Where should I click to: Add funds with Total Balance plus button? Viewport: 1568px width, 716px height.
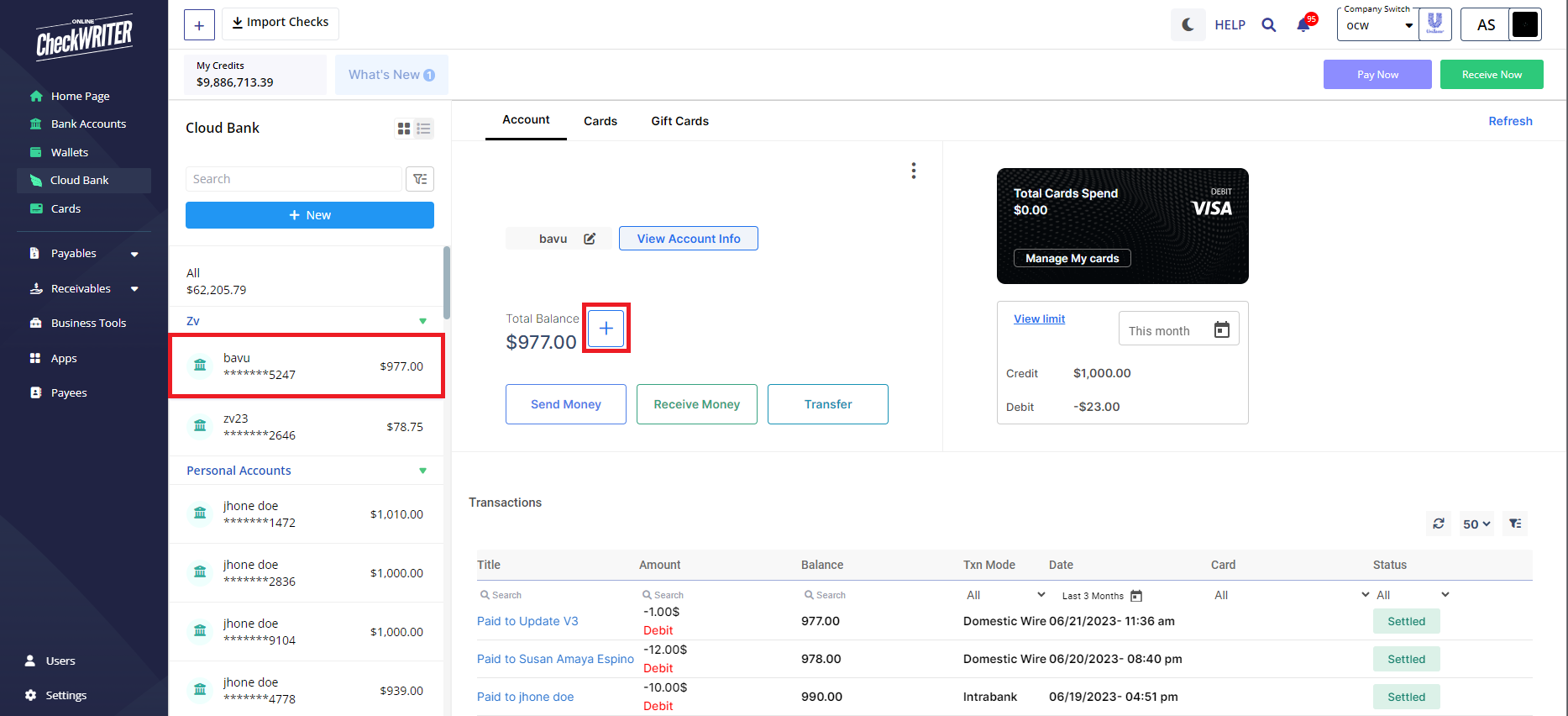pos(606,328)
